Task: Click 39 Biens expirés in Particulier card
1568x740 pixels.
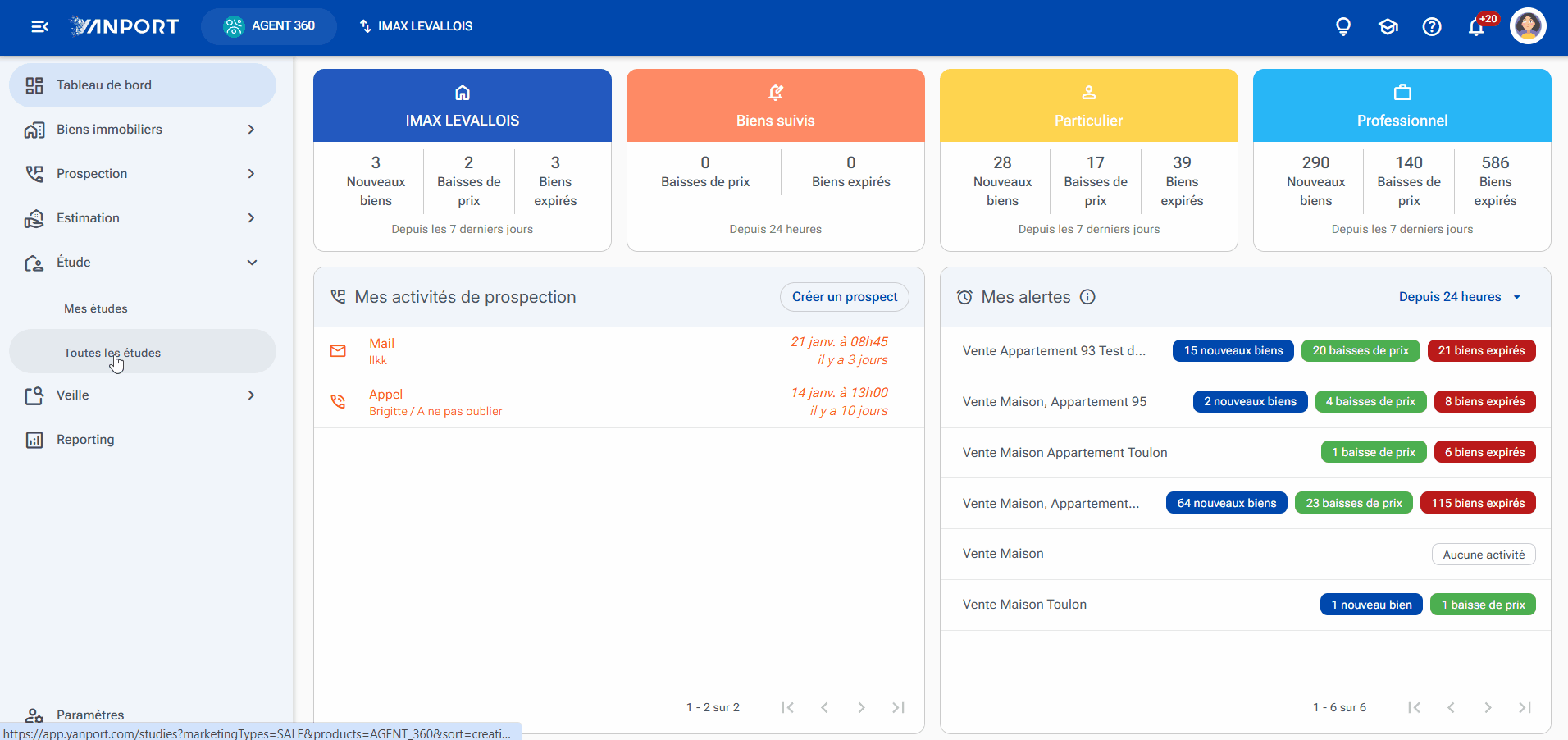Action: [x=1182, y=181]
